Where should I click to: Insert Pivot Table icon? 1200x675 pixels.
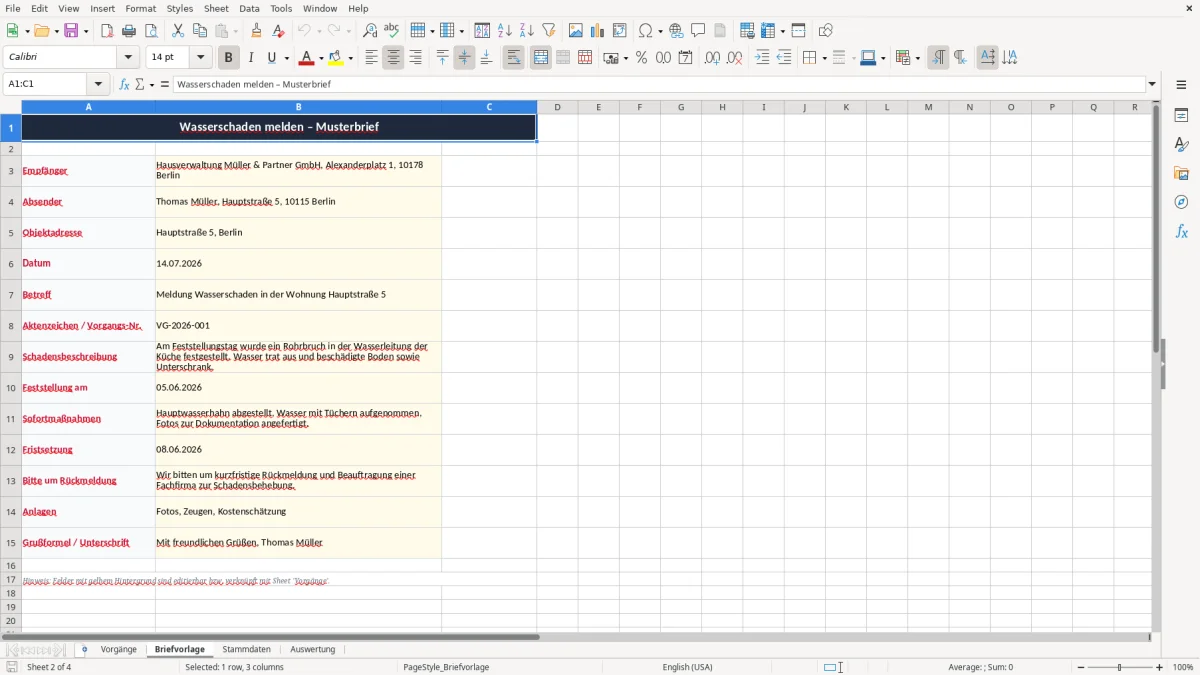point(620,31)
